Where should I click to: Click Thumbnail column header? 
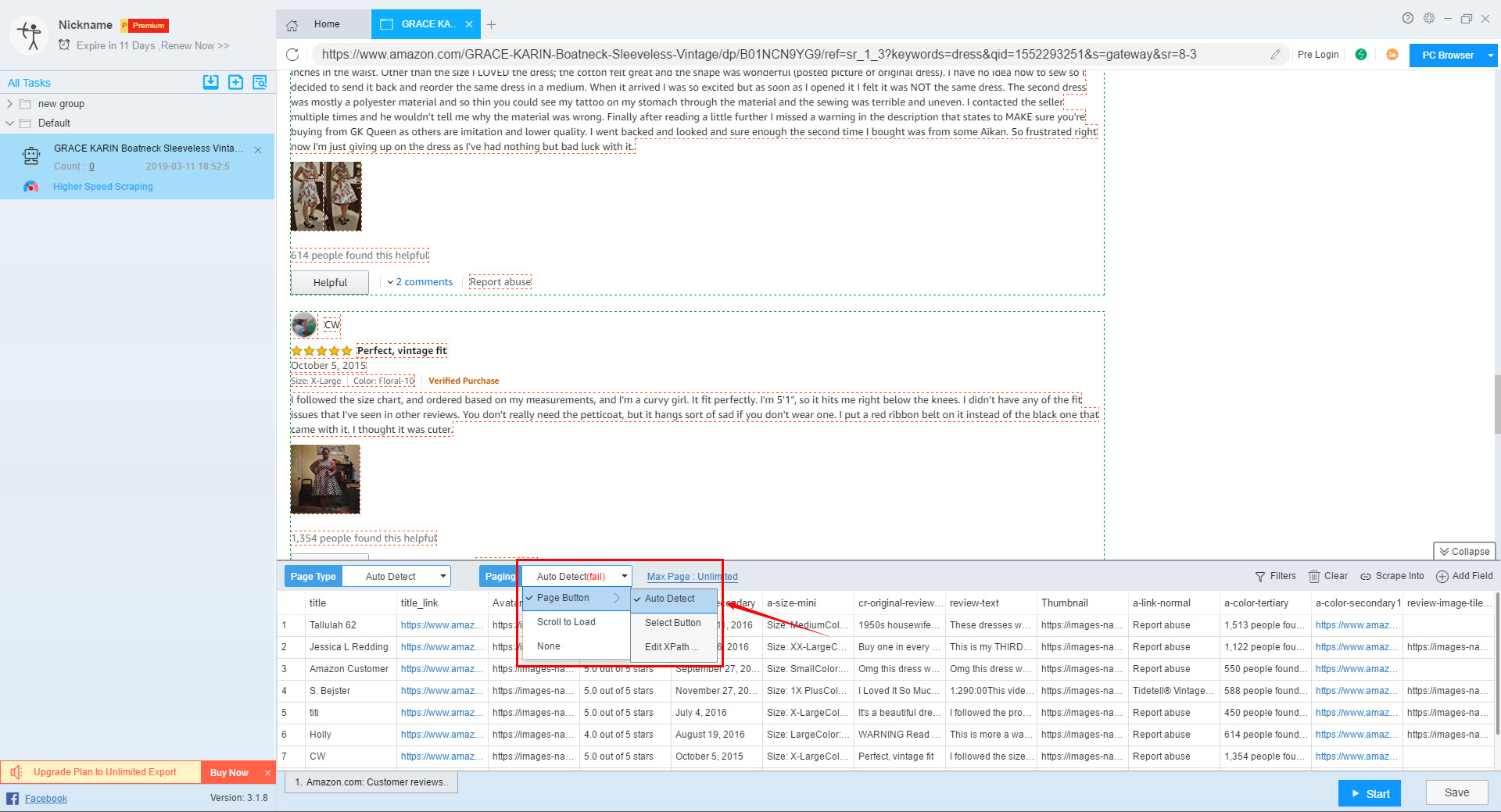click(1083, 603)
